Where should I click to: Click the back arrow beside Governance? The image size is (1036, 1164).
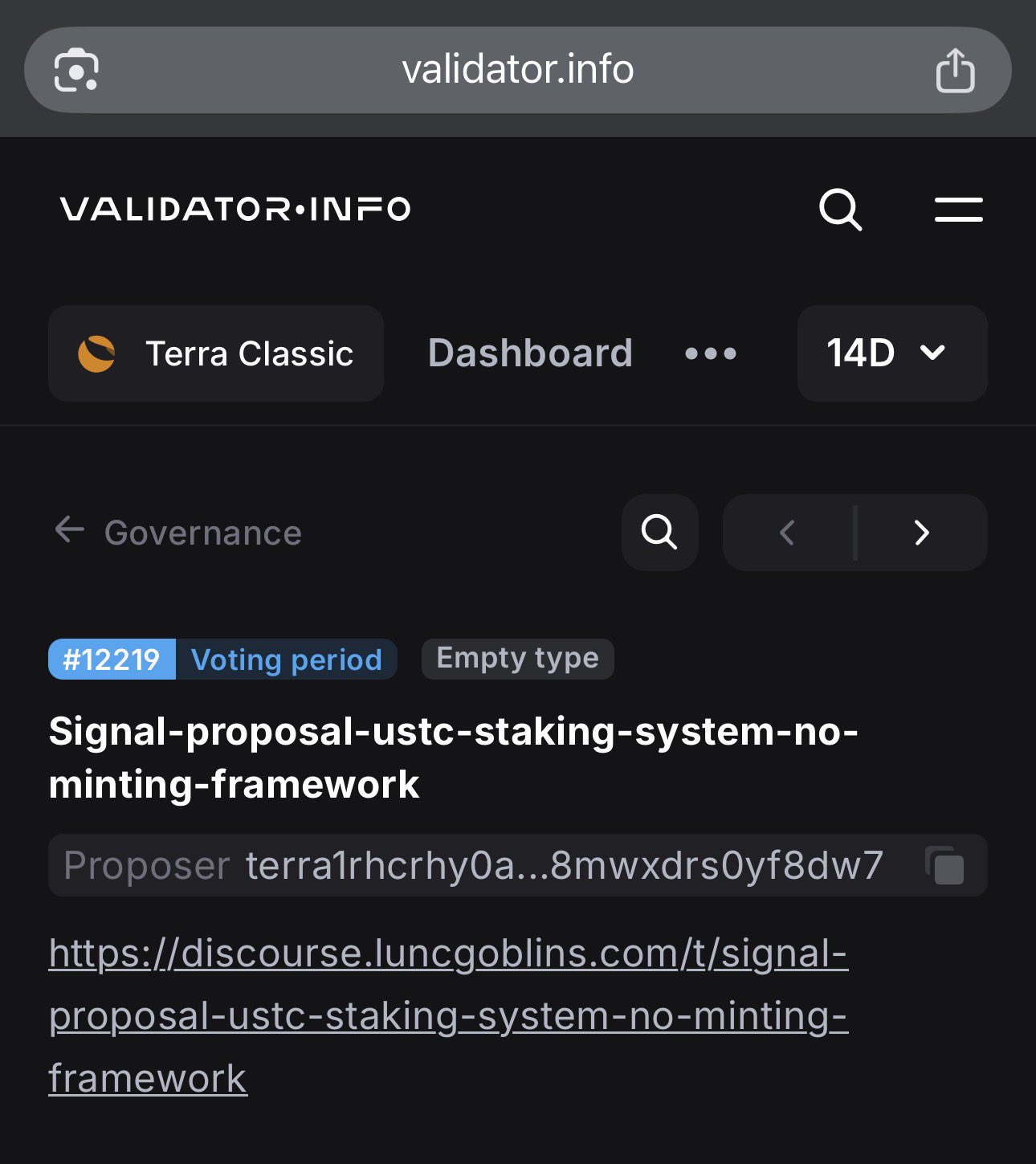(x=69, y=530)
